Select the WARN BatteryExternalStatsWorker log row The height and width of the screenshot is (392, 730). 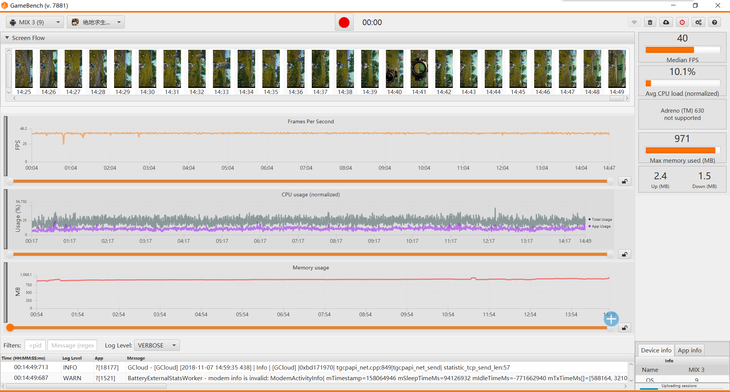pos(314,378)
